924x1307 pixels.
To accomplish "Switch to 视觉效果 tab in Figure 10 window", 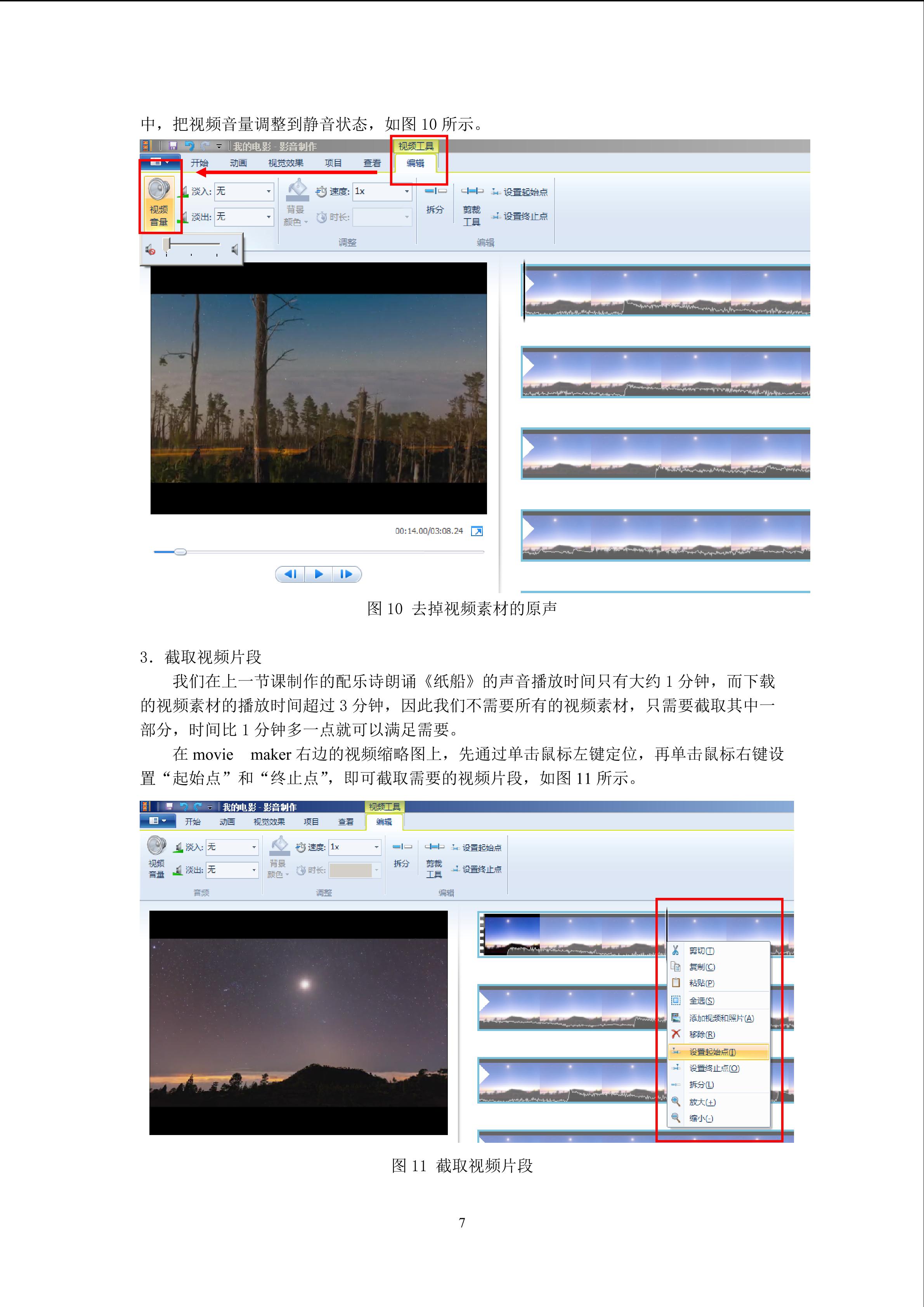I will point(286,163).
